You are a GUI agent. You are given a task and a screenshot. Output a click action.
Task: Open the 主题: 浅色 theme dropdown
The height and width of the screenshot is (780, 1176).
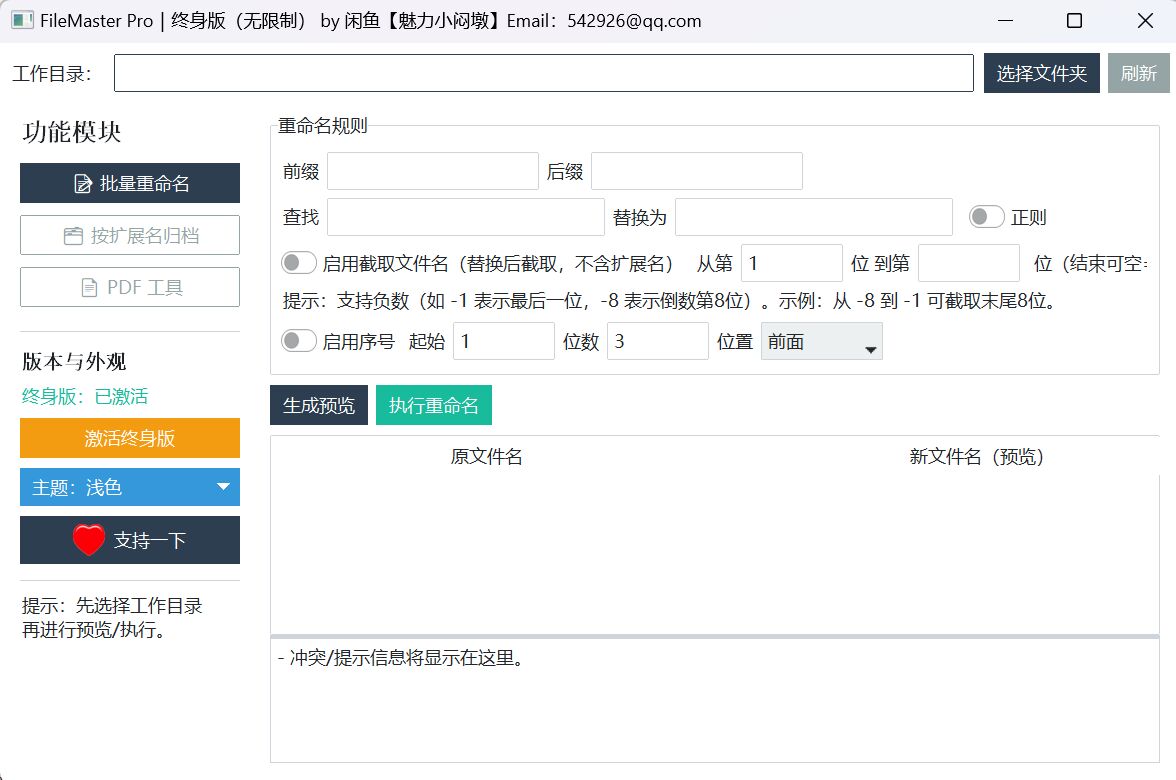(x=129, y=487)
